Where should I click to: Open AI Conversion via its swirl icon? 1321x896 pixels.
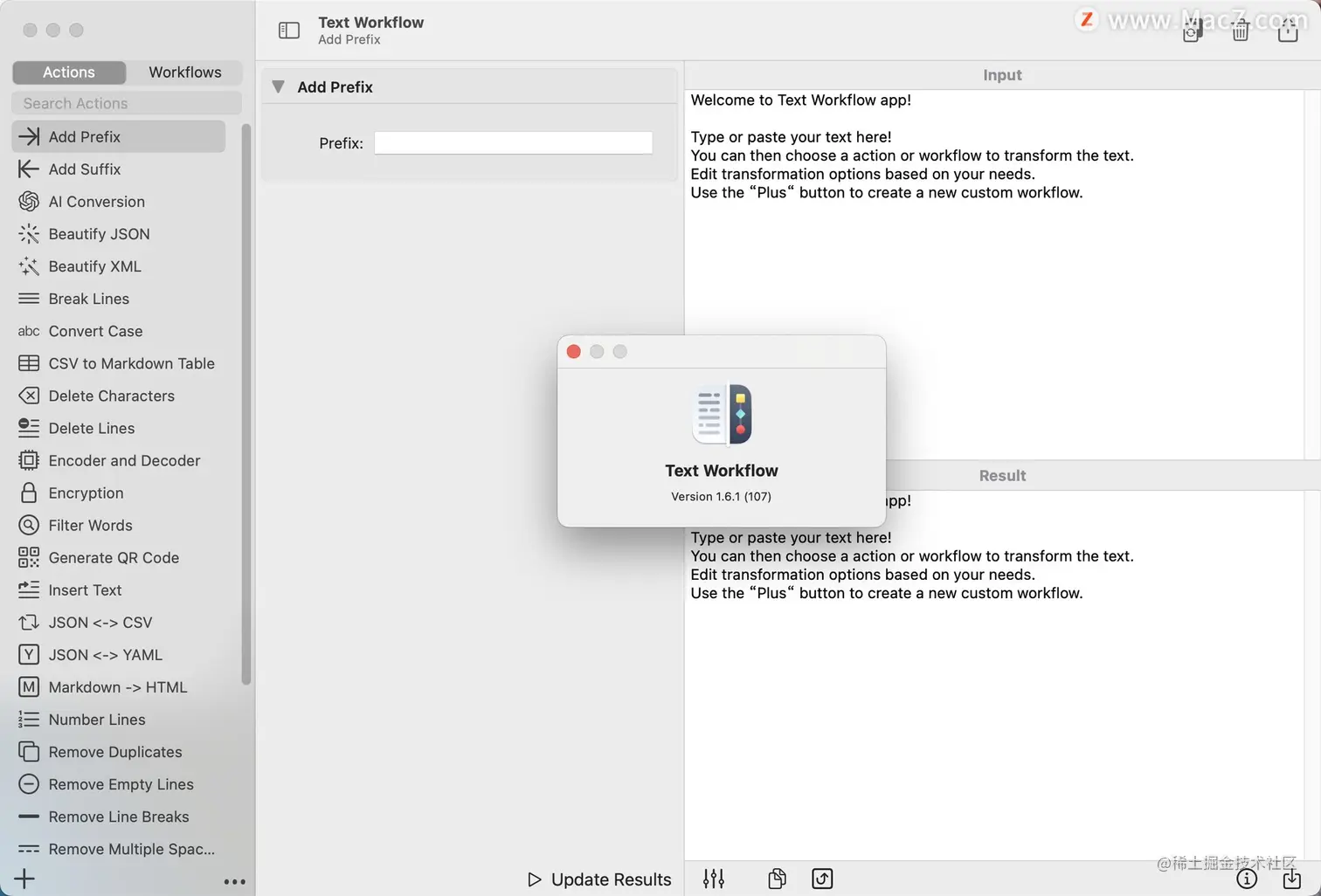point(29,201)
